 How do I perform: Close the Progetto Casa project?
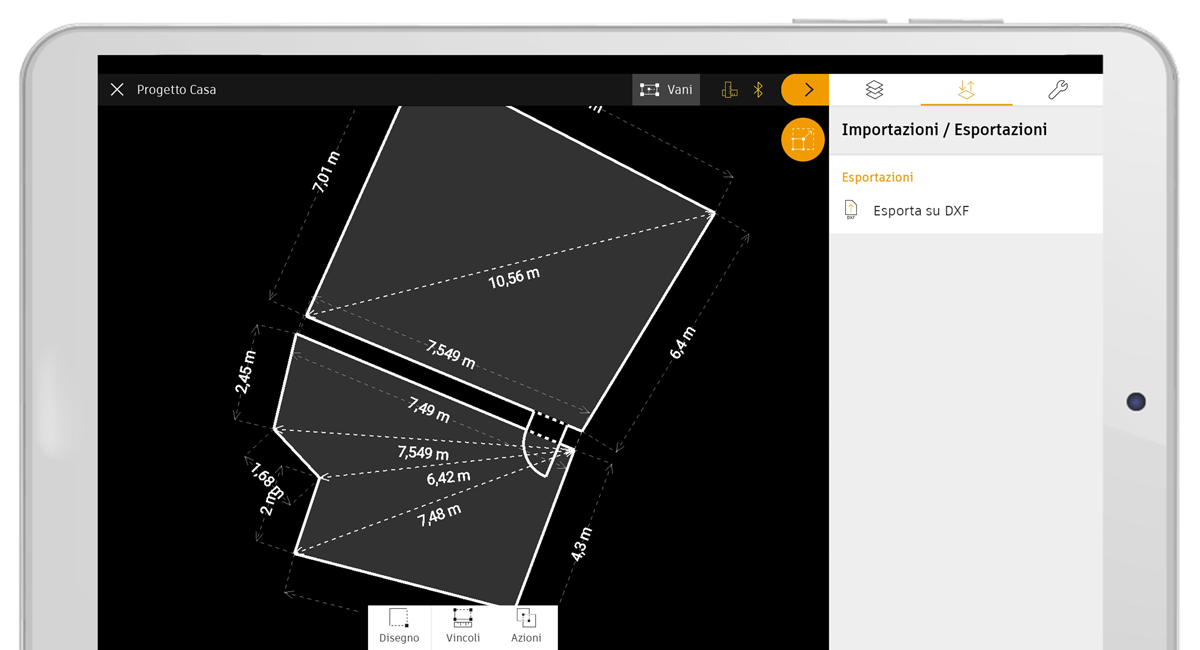click(117, 90)
